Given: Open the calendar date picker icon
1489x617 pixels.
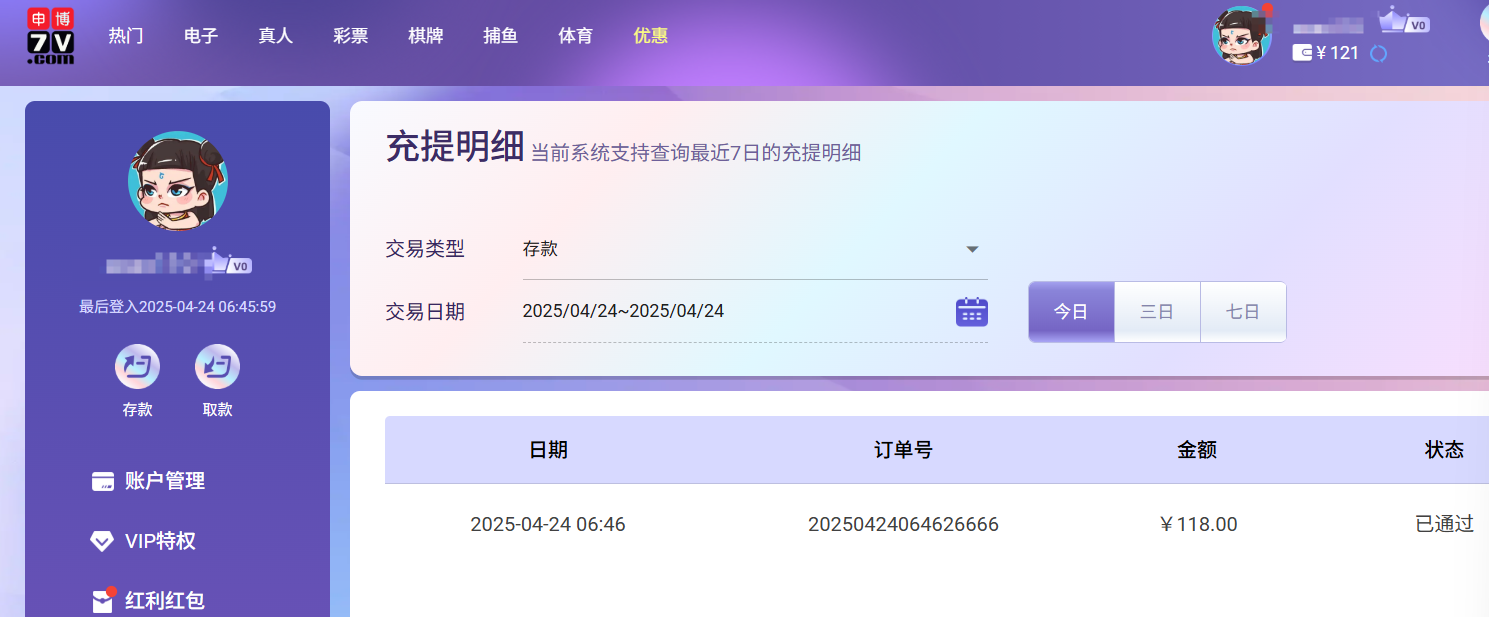Looking at the screenshot, I should coord(971,312).
